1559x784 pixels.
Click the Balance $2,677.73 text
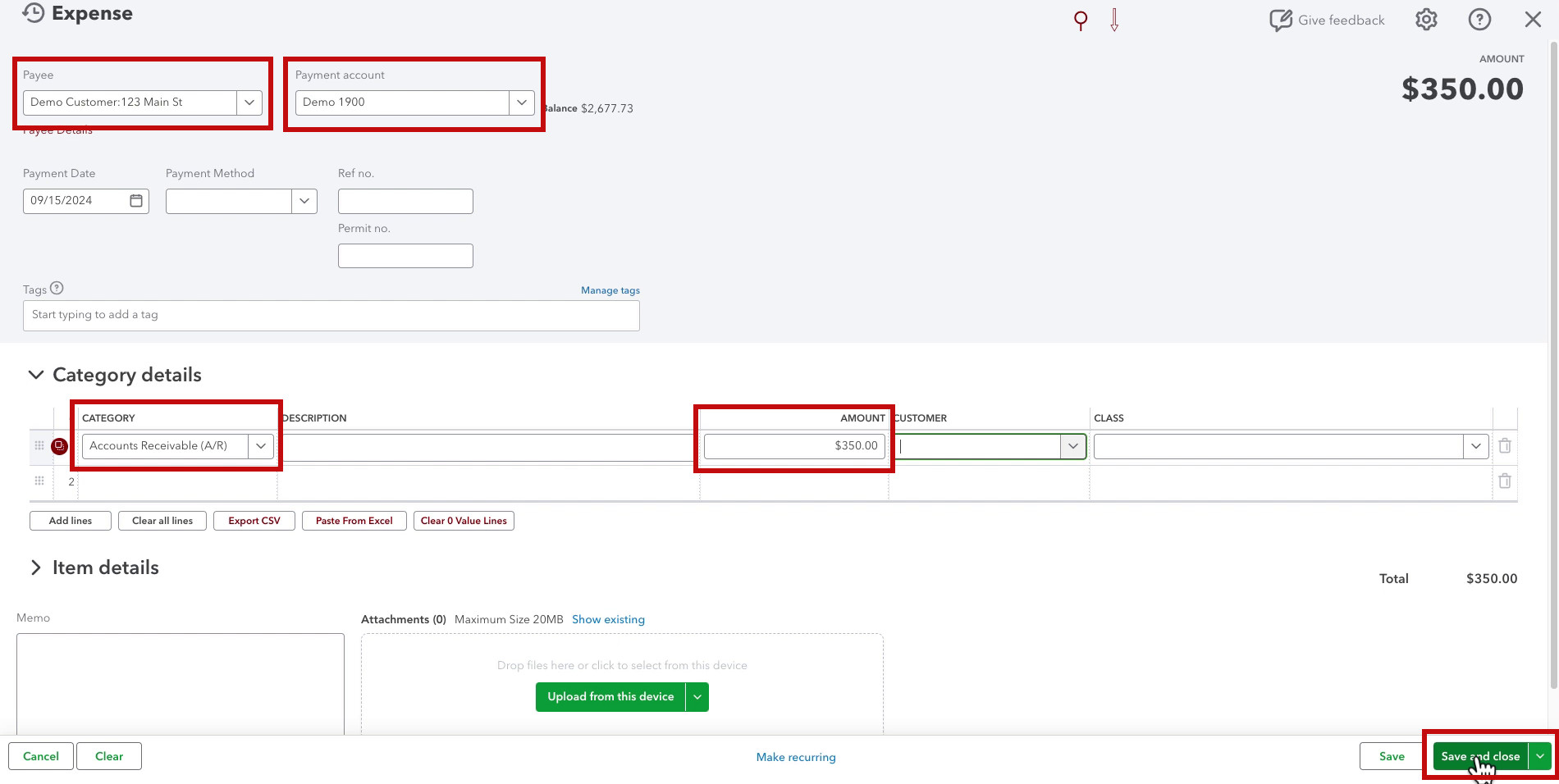coord(587,108)
